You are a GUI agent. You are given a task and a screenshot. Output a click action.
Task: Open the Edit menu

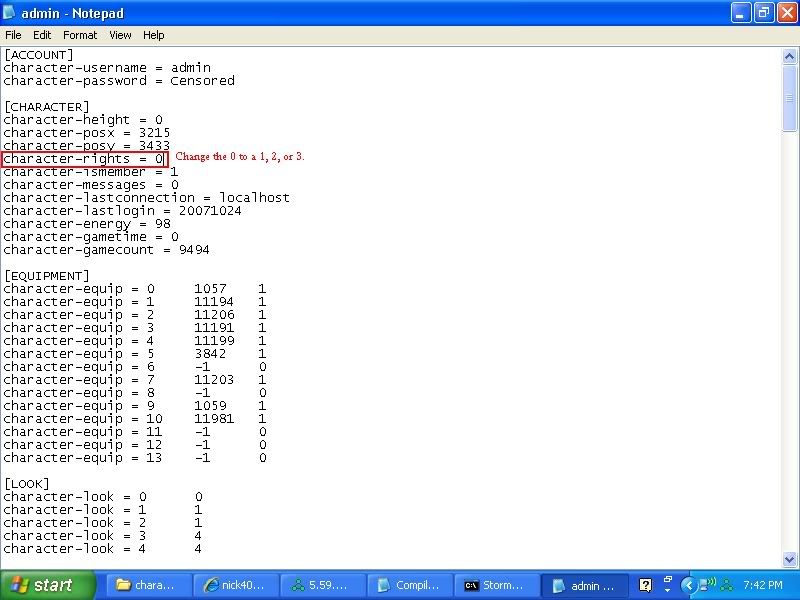point(42,35)
